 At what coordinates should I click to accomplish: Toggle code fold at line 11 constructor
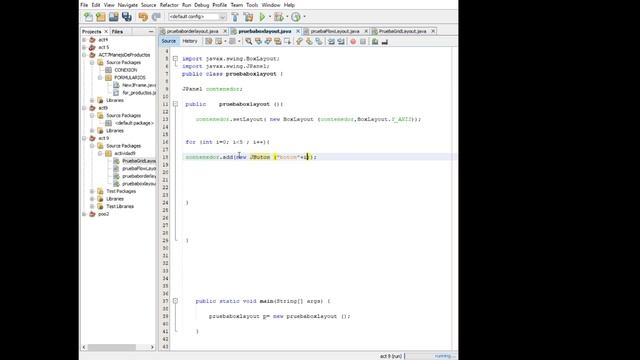[175, 104]
